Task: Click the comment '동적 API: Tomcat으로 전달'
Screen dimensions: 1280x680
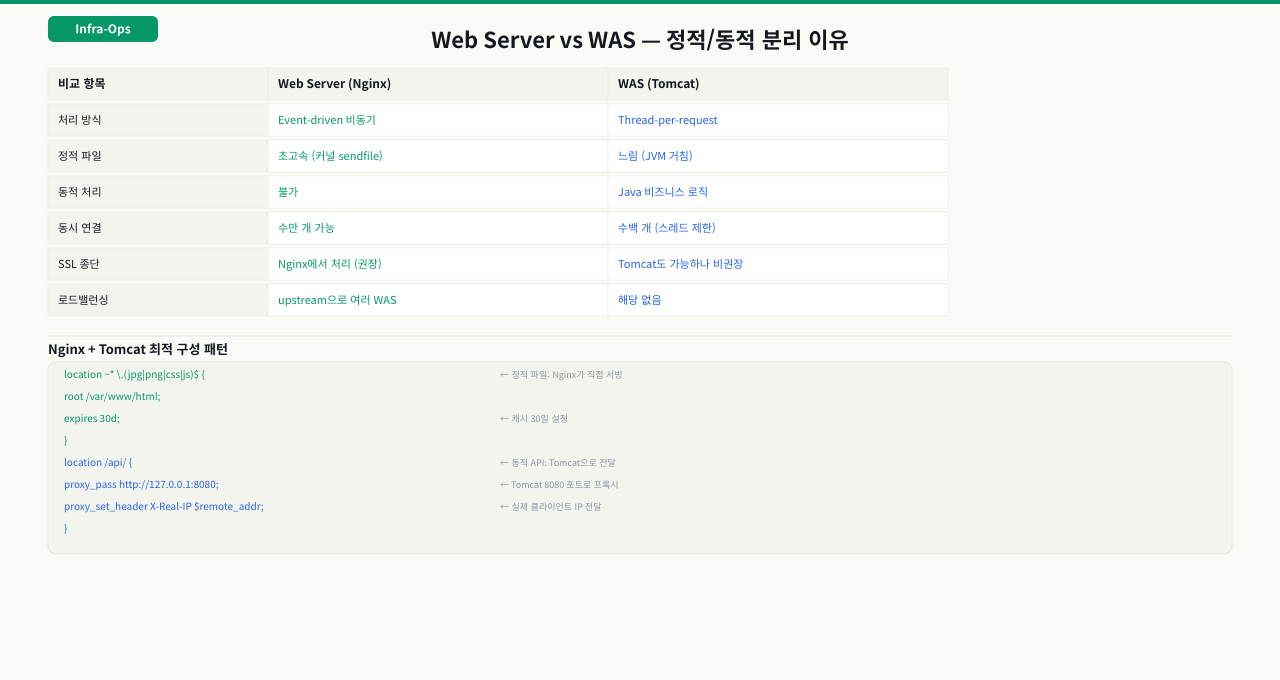Action: pyautogui.click(x=563, y=463)
